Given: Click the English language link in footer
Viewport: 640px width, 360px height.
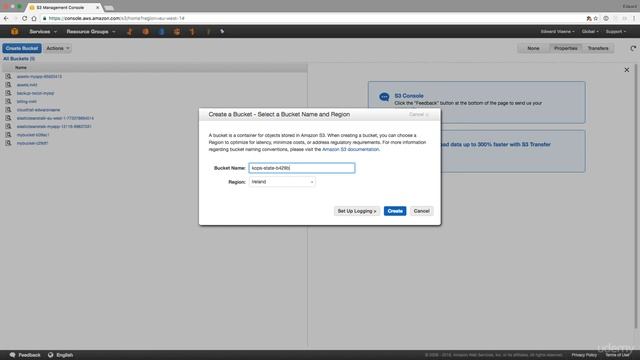Looking at the screenshot, I should tap(64, 355).
